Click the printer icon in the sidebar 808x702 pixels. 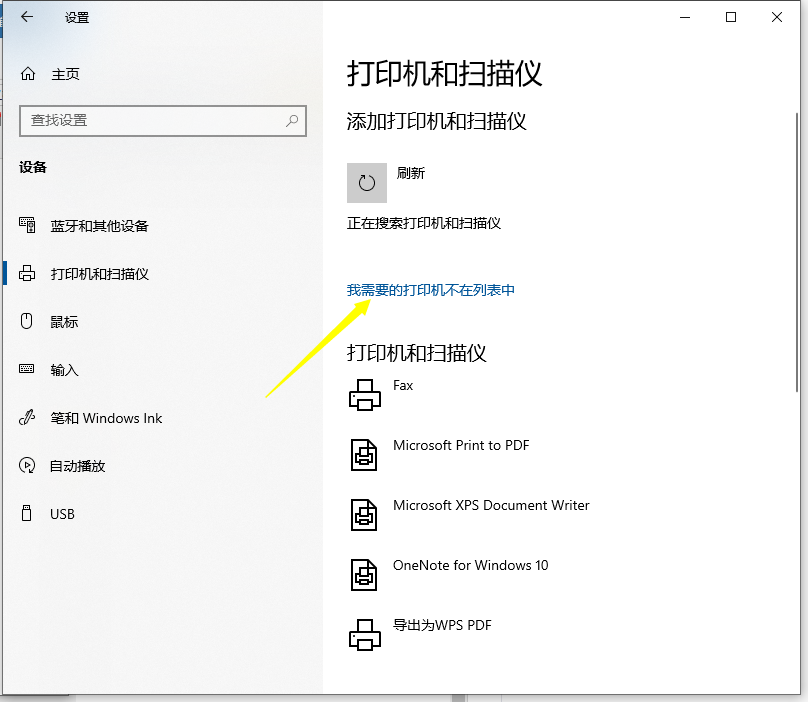(27, 273)
